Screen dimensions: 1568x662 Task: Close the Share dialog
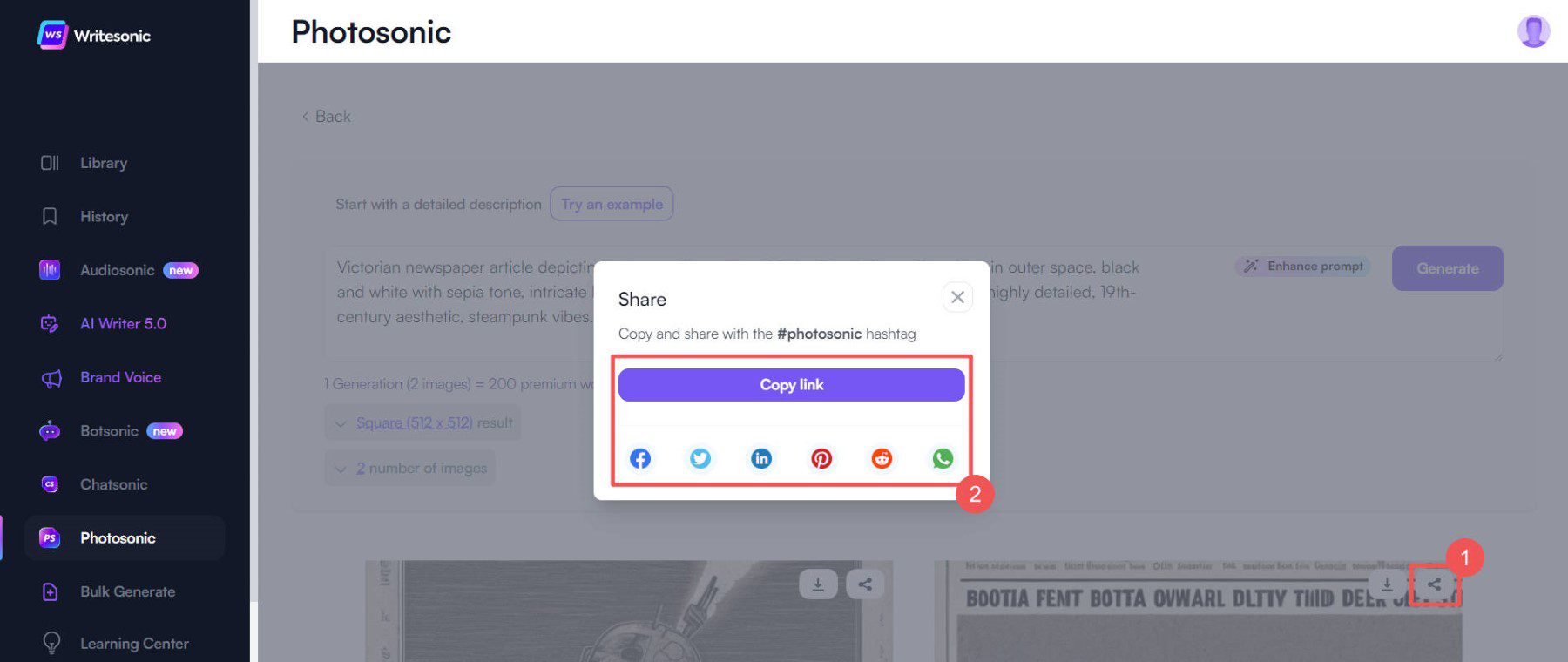point(957,297)
